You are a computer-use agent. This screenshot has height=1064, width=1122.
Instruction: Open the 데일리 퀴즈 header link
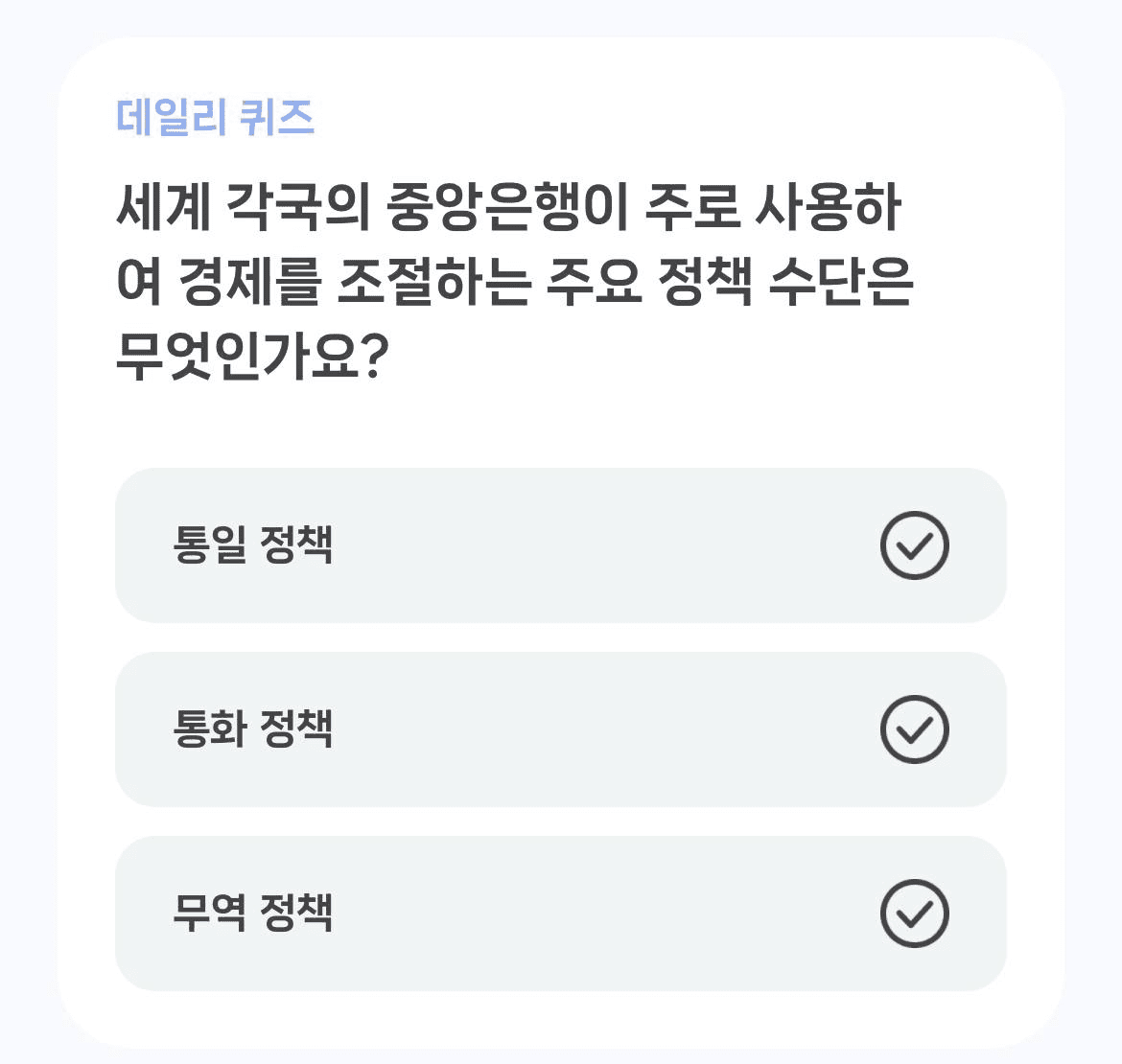click(x=215, y=117)
